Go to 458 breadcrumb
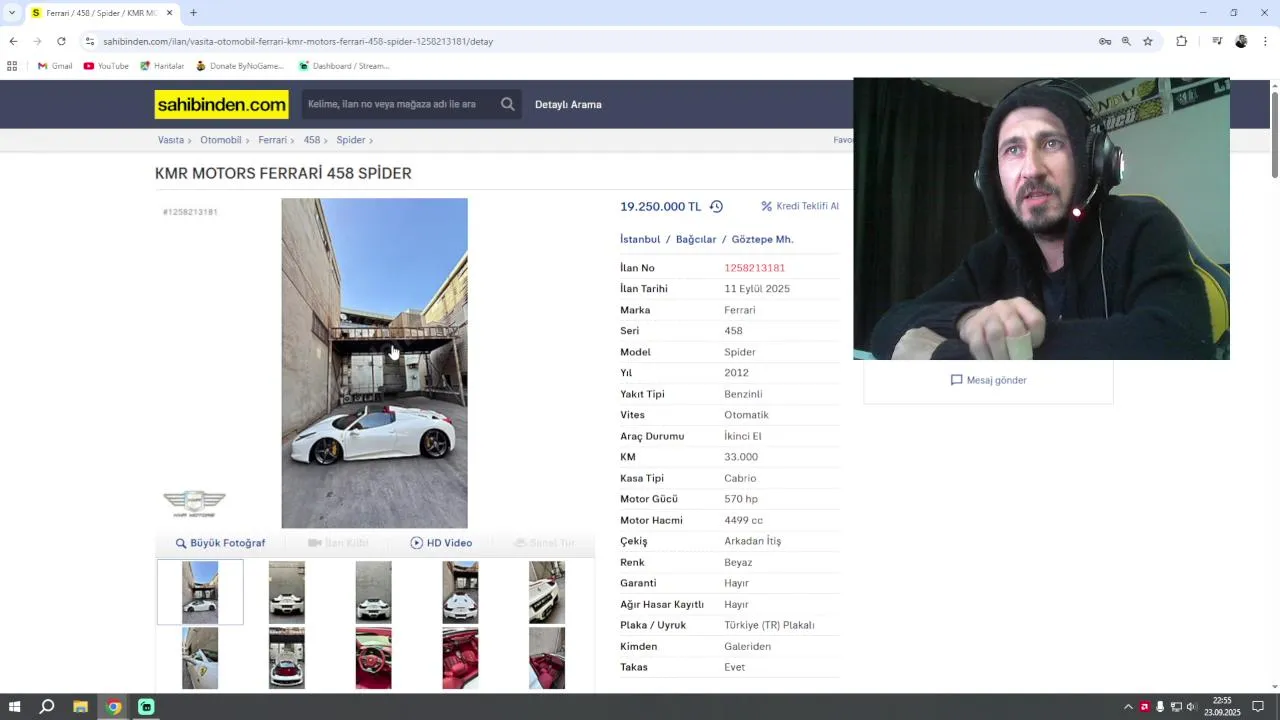The width and height of the screenshot is (1280, 720). (312, 140)
